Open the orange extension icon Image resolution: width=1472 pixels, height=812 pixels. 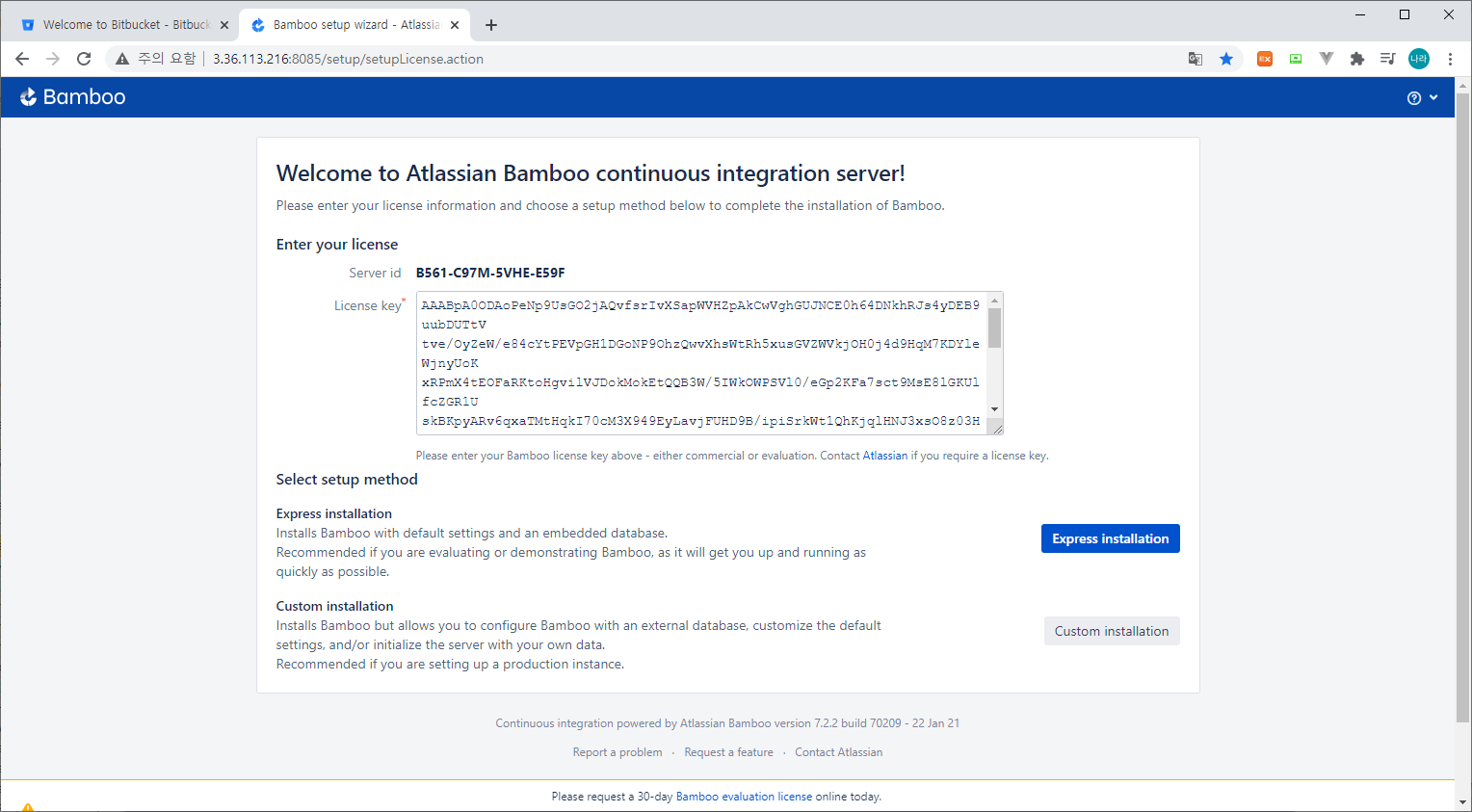coord(1265,59)
